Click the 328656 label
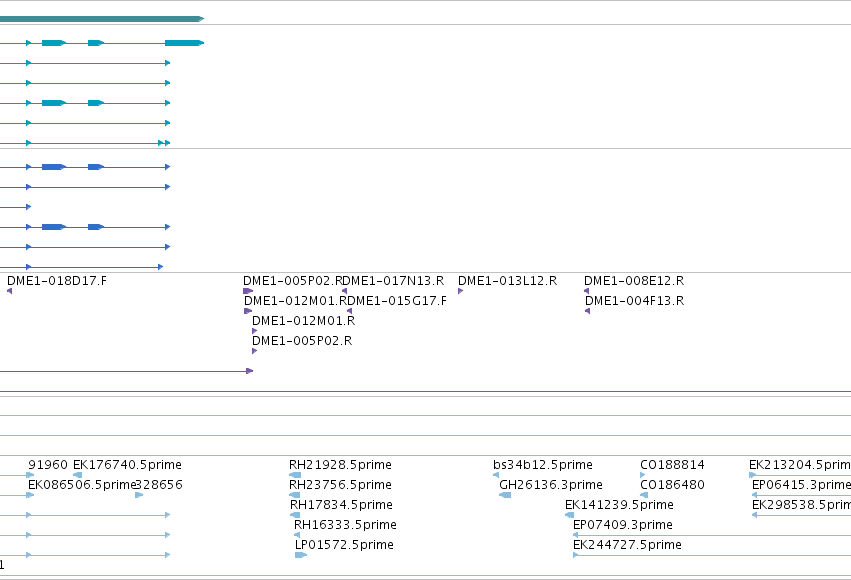This screenshot has height=580, width=851. tap(158, 485)
